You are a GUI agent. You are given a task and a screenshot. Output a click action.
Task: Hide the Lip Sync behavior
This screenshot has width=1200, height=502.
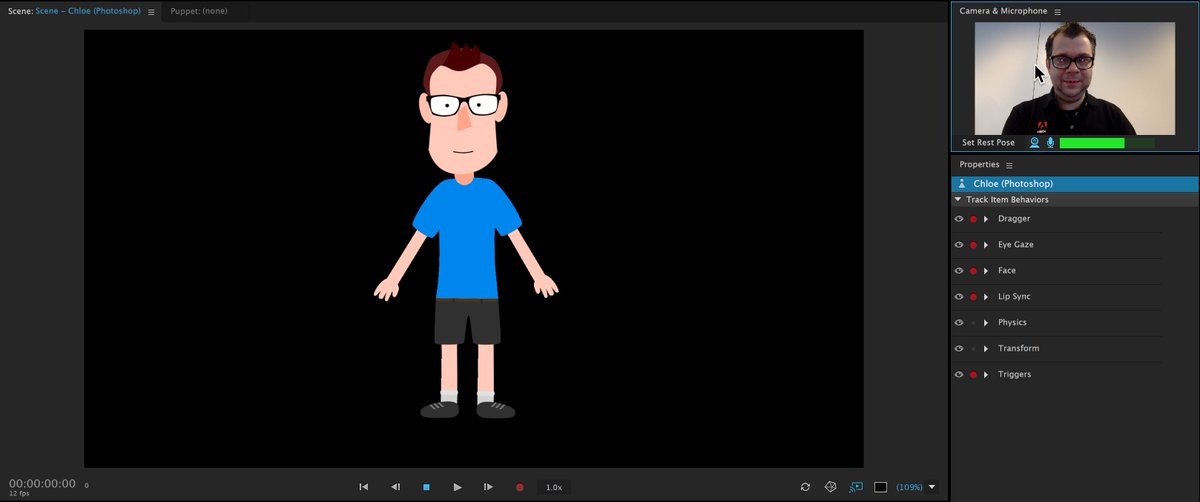coord(959,297)
